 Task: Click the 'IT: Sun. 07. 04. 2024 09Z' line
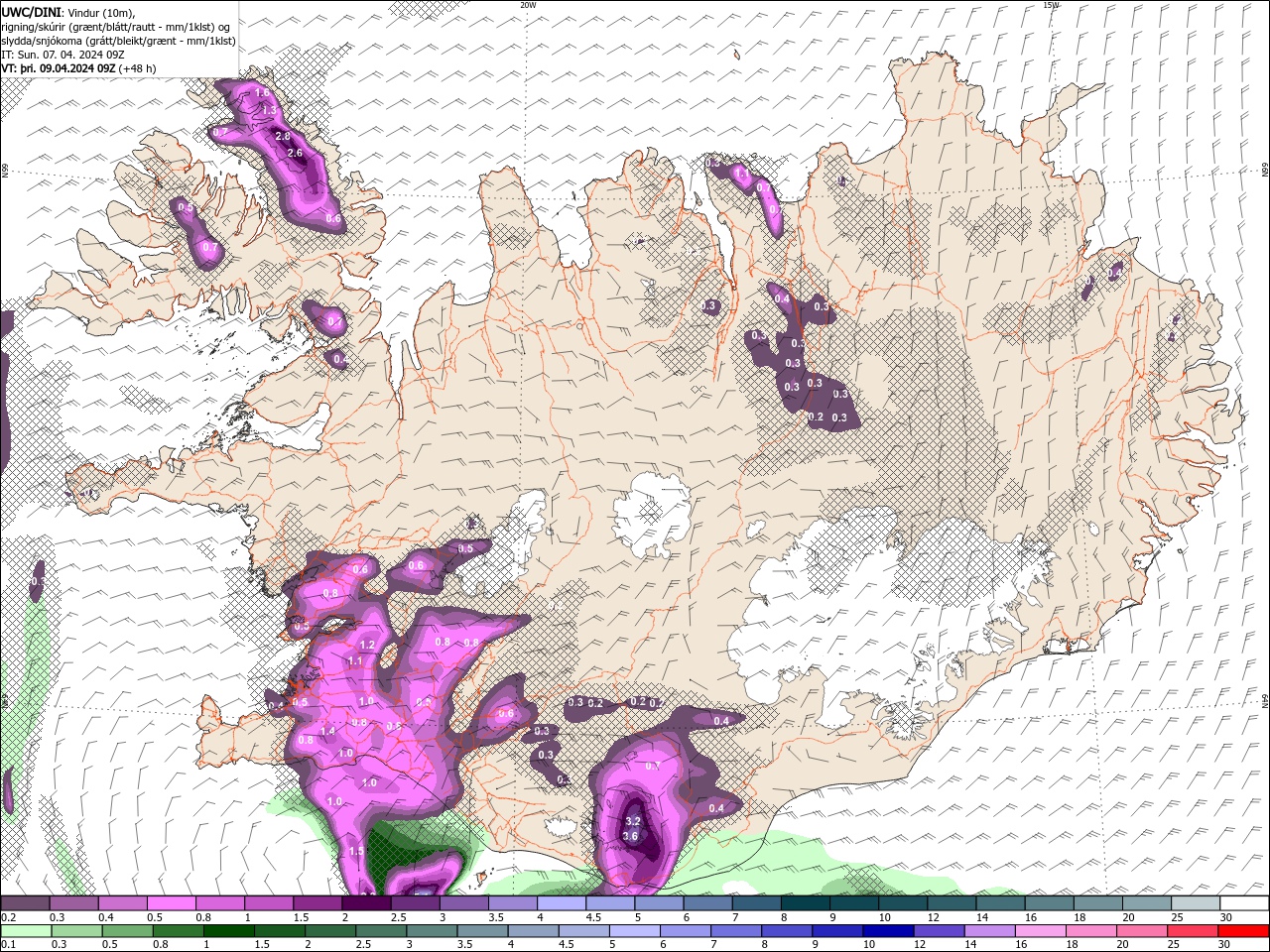coord(62,55)
